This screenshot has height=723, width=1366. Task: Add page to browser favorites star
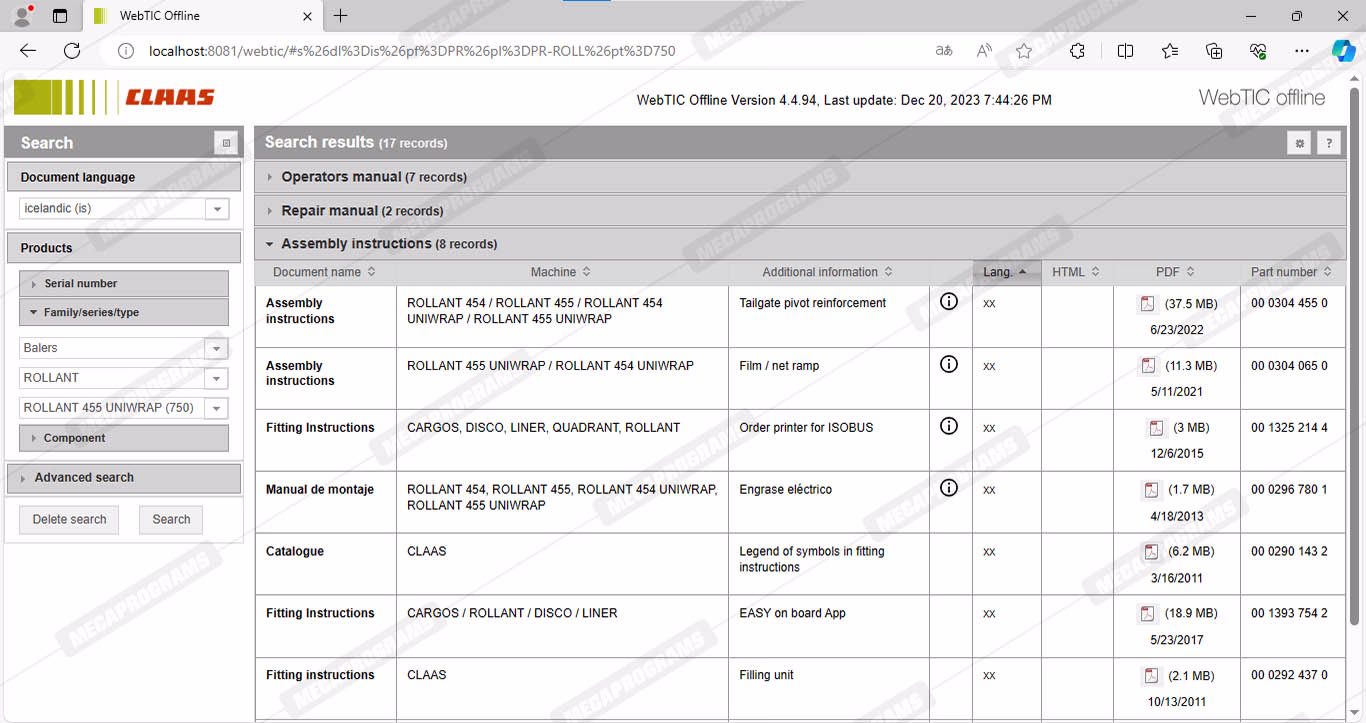(x=1023, y=51)
